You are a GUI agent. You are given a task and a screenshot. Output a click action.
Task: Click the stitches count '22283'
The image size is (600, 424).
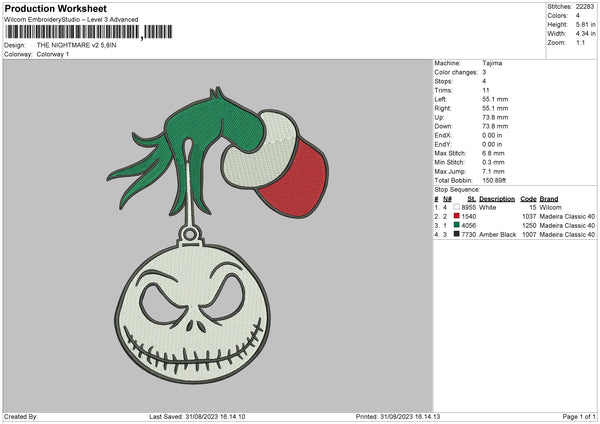[585, 7]
